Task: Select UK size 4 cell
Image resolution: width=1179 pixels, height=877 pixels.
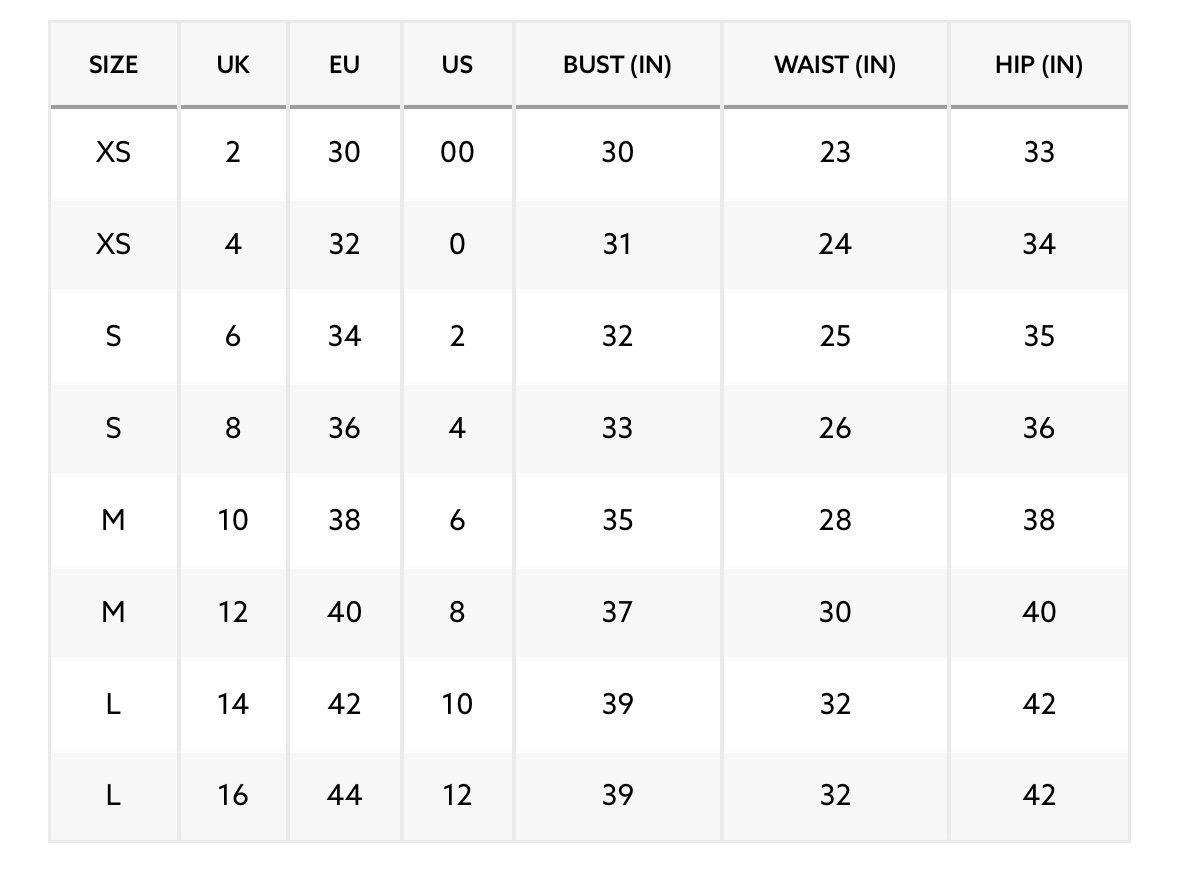Action: tap(233, 244)
